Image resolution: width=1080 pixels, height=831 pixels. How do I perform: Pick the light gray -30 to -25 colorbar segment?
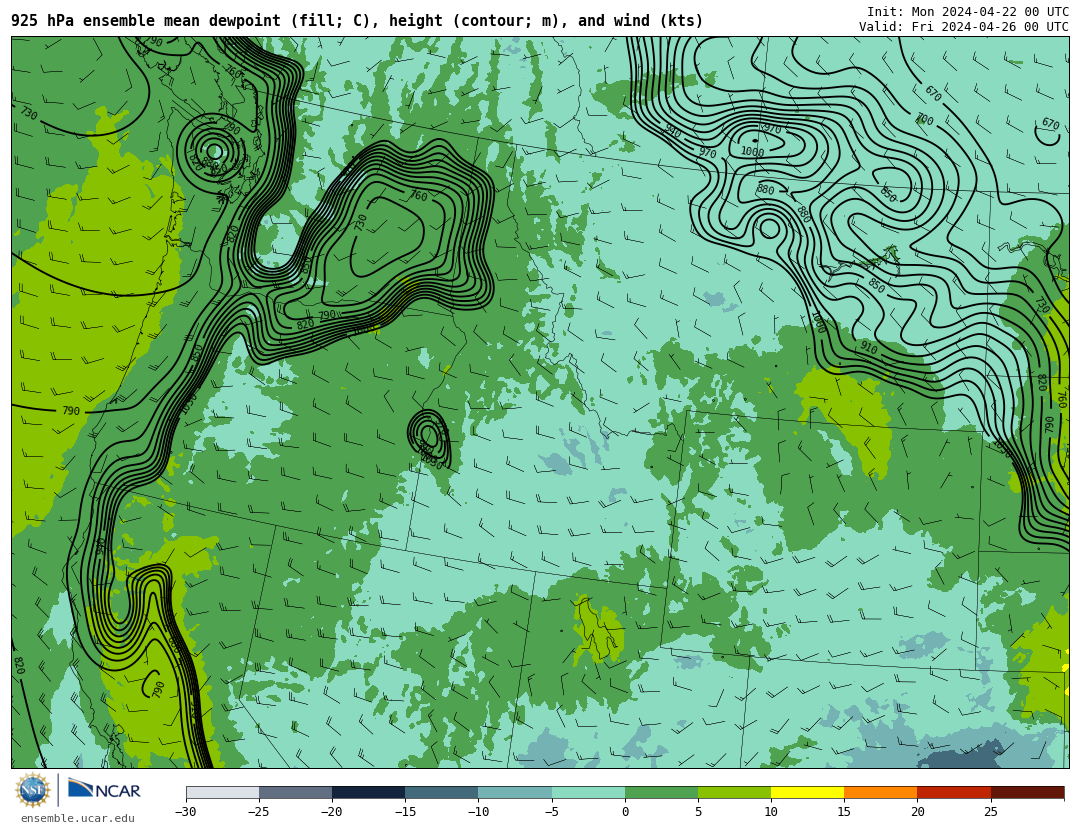click(x=222, y=793)
